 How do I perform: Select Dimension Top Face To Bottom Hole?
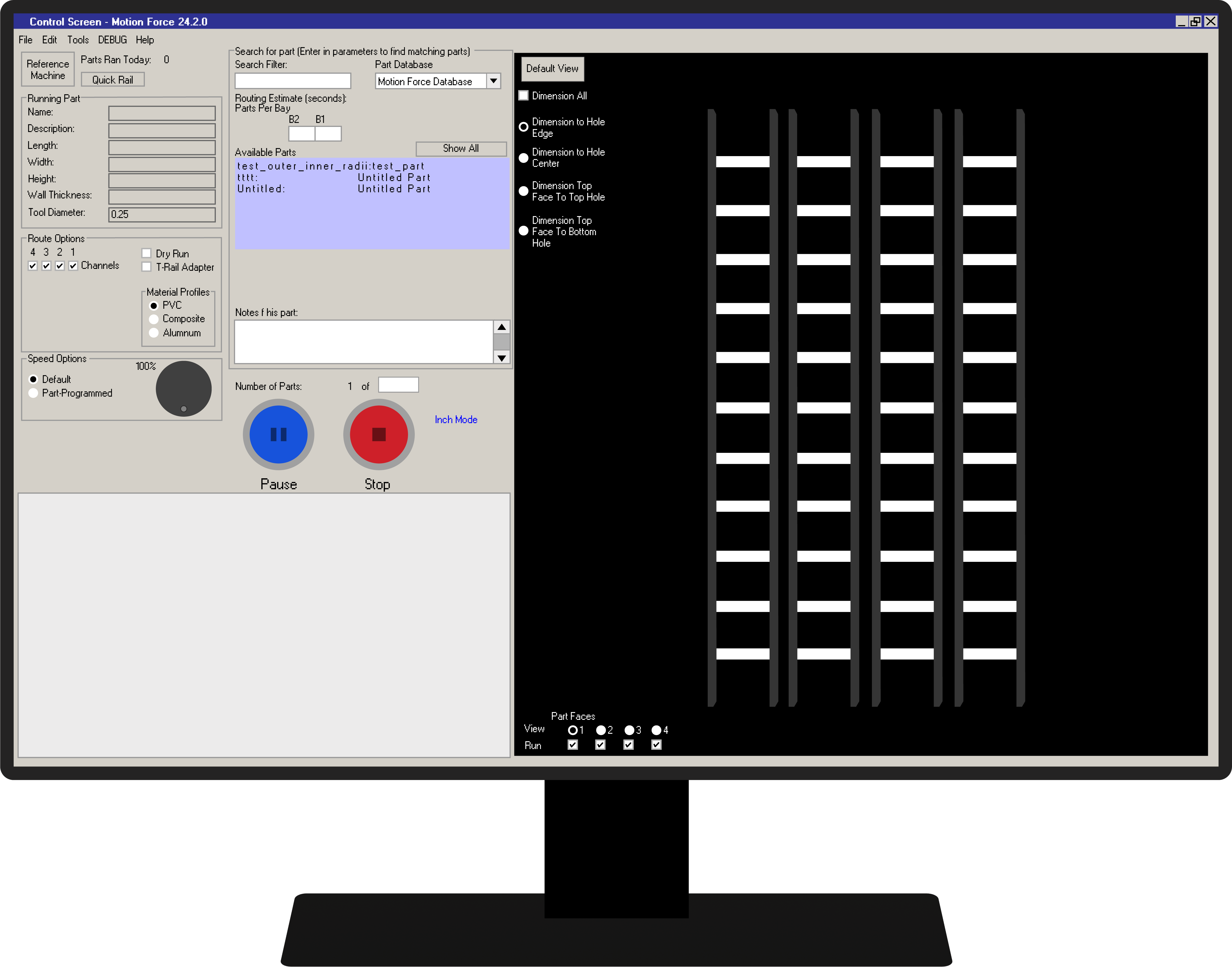point(524,231)
